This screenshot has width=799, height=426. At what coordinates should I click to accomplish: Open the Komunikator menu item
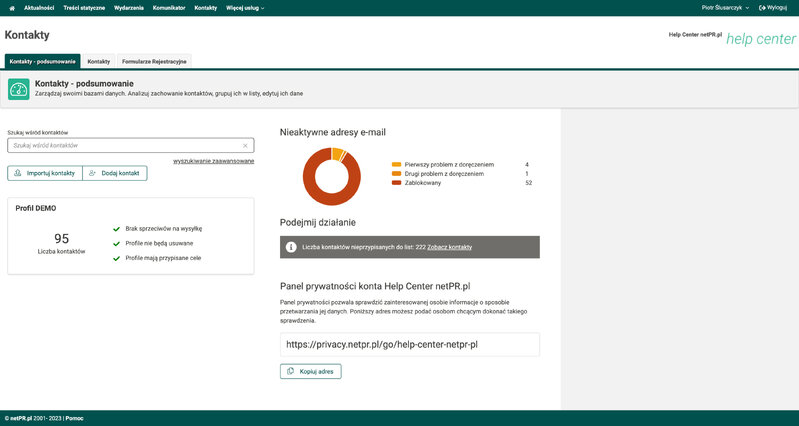[x=169, y=8]
